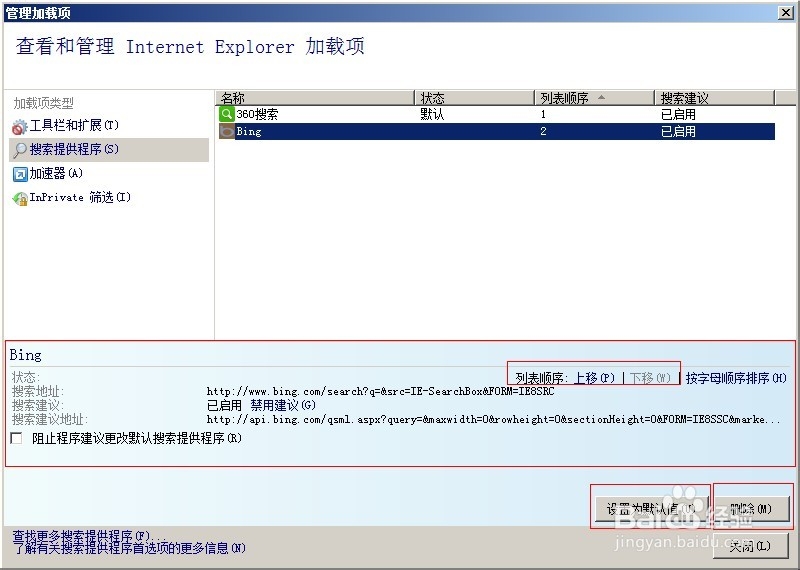Click the Toolbars and Extensions gear icon
The width and height of the screenshot is (800, 570).
coord(19,126)
